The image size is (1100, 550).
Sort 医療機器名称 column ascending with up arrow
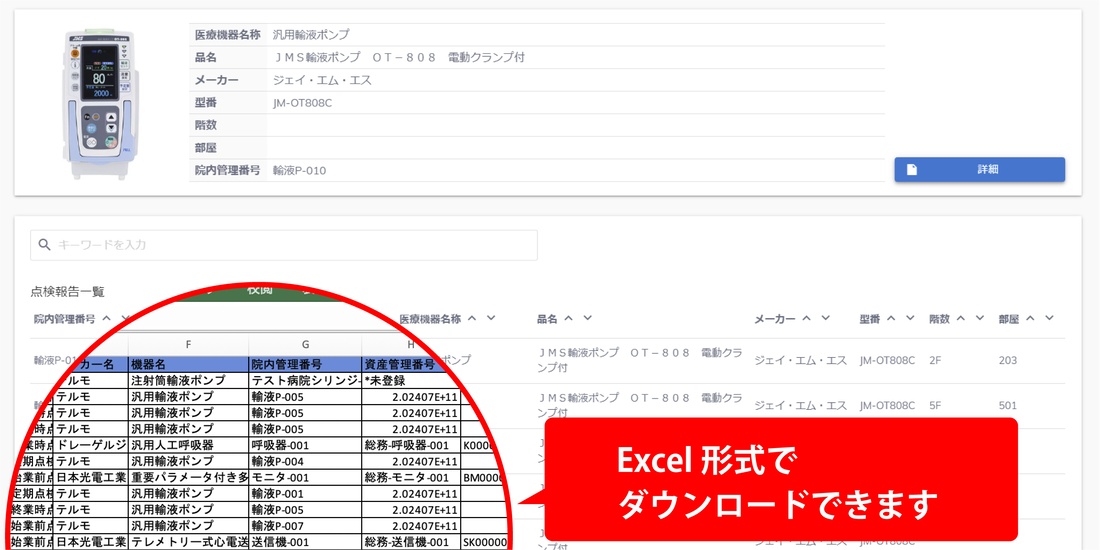[x=473, y=318]
